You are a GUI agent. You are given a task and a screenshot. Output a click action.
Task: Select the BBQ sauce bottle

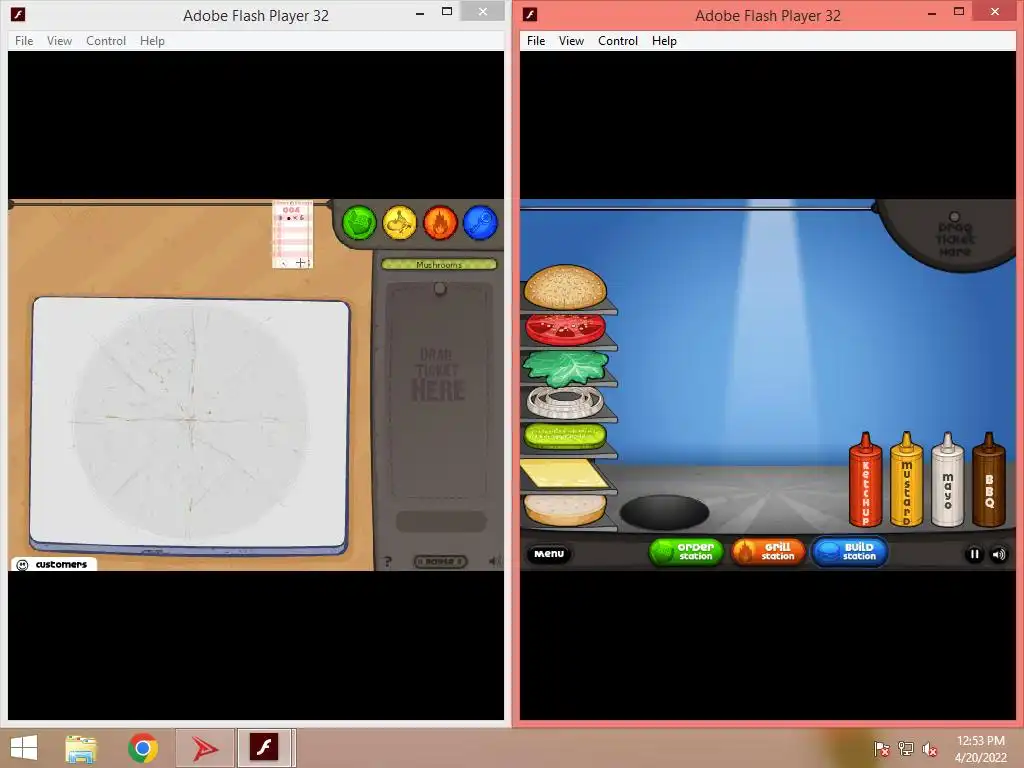click(x=989, y=480)
